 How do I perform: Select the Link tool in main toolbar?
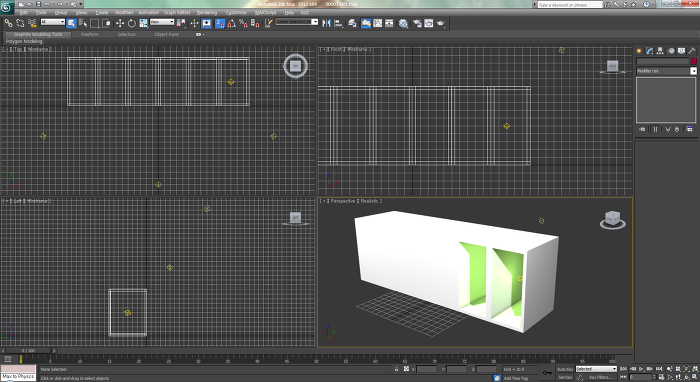click(x=9, y=23)
